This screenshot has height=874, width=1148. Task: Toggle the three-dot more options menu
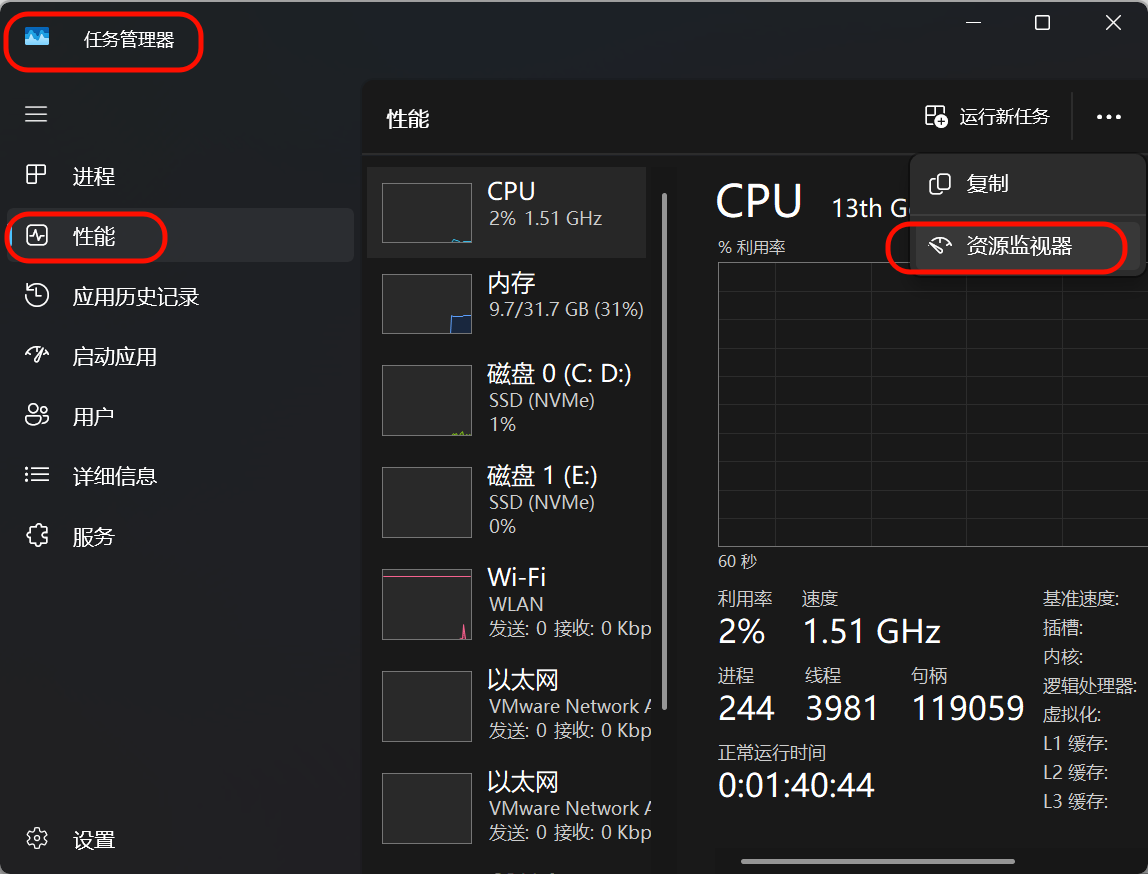coord(1108,117)
